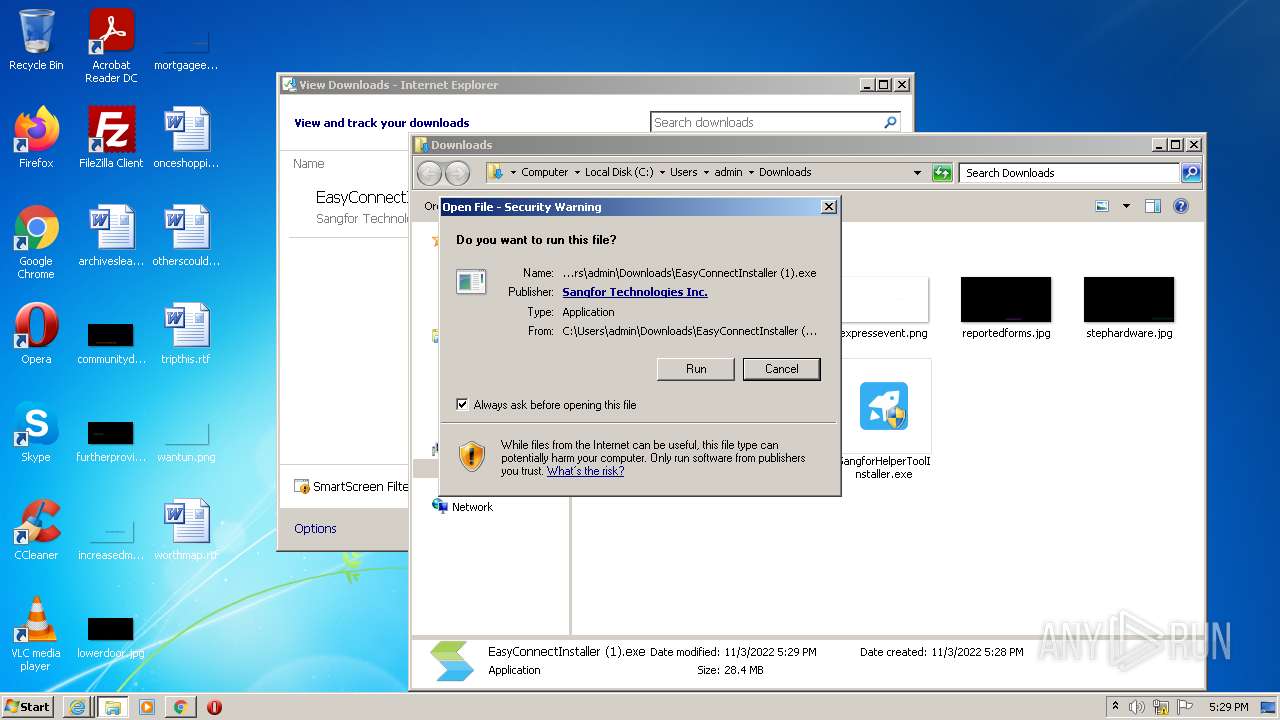Focus the Search Downloads field in Explorer
The image size is (1280, 720).
(x=1069, y=173)
